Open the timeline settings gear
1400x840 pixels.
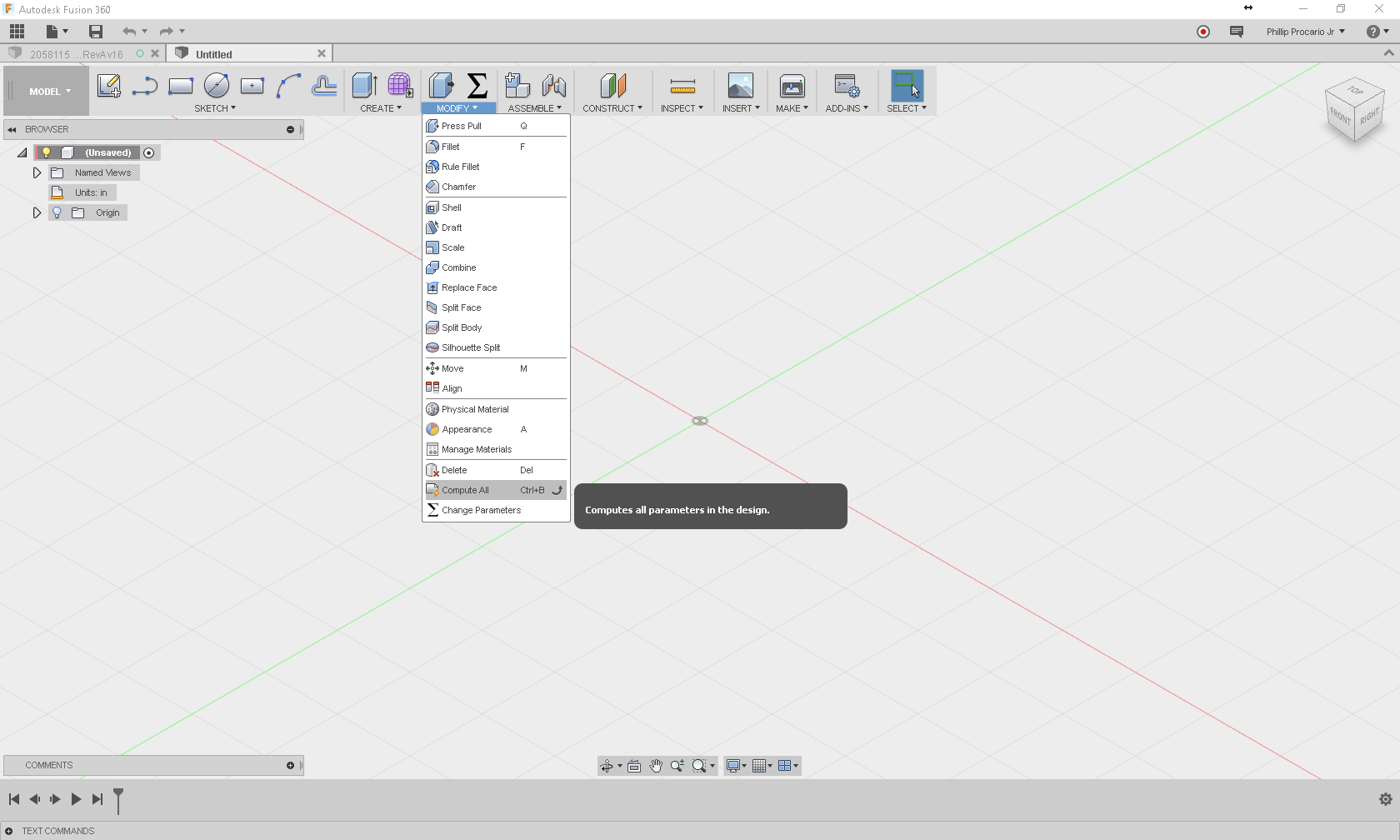1386,799
